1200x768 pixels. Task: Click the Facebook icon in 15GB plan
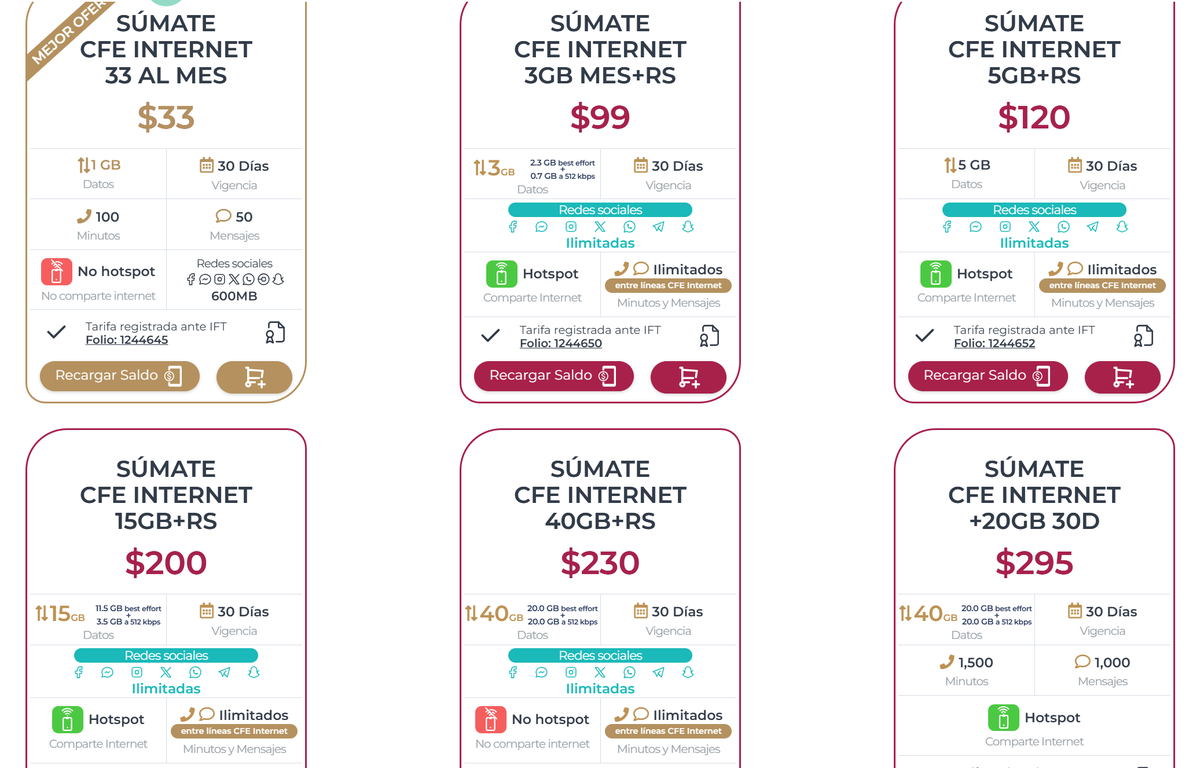coord(79,672)
